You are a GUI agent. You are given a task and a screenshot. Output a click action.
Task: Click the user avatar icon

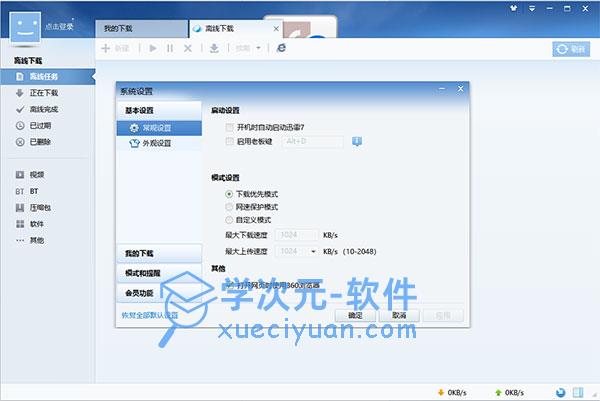(25, 27)
